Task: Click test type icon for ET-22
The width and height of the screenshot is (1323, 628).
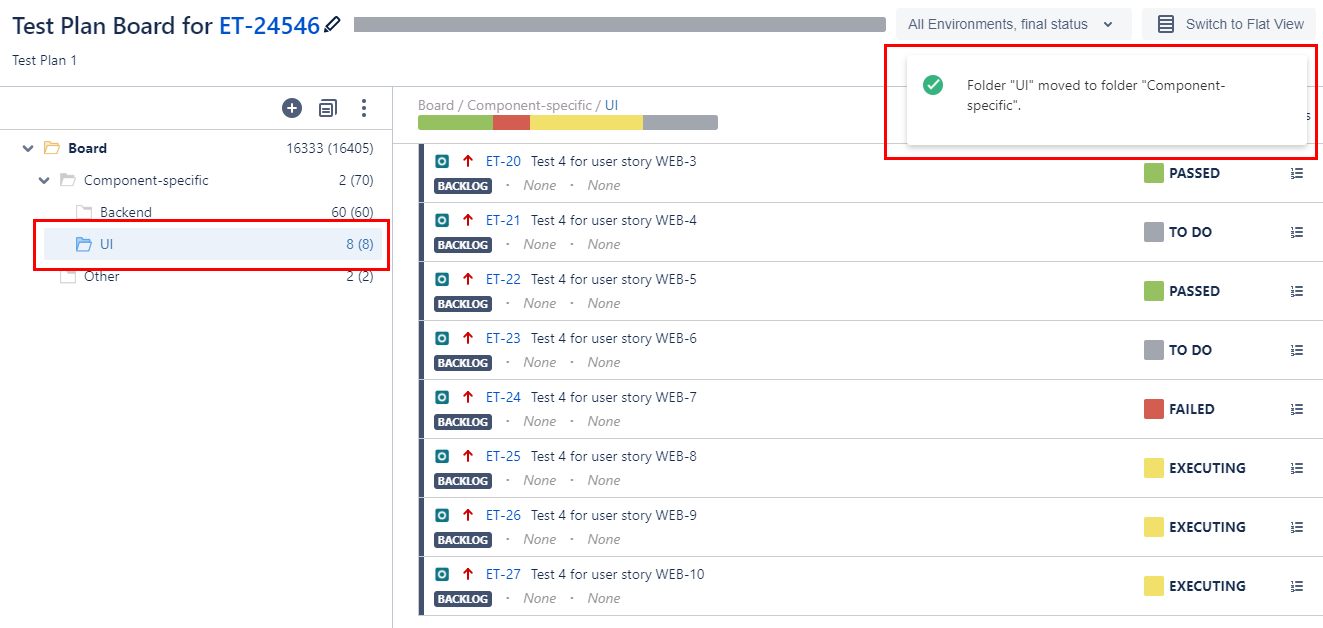Action: point(442,279)
